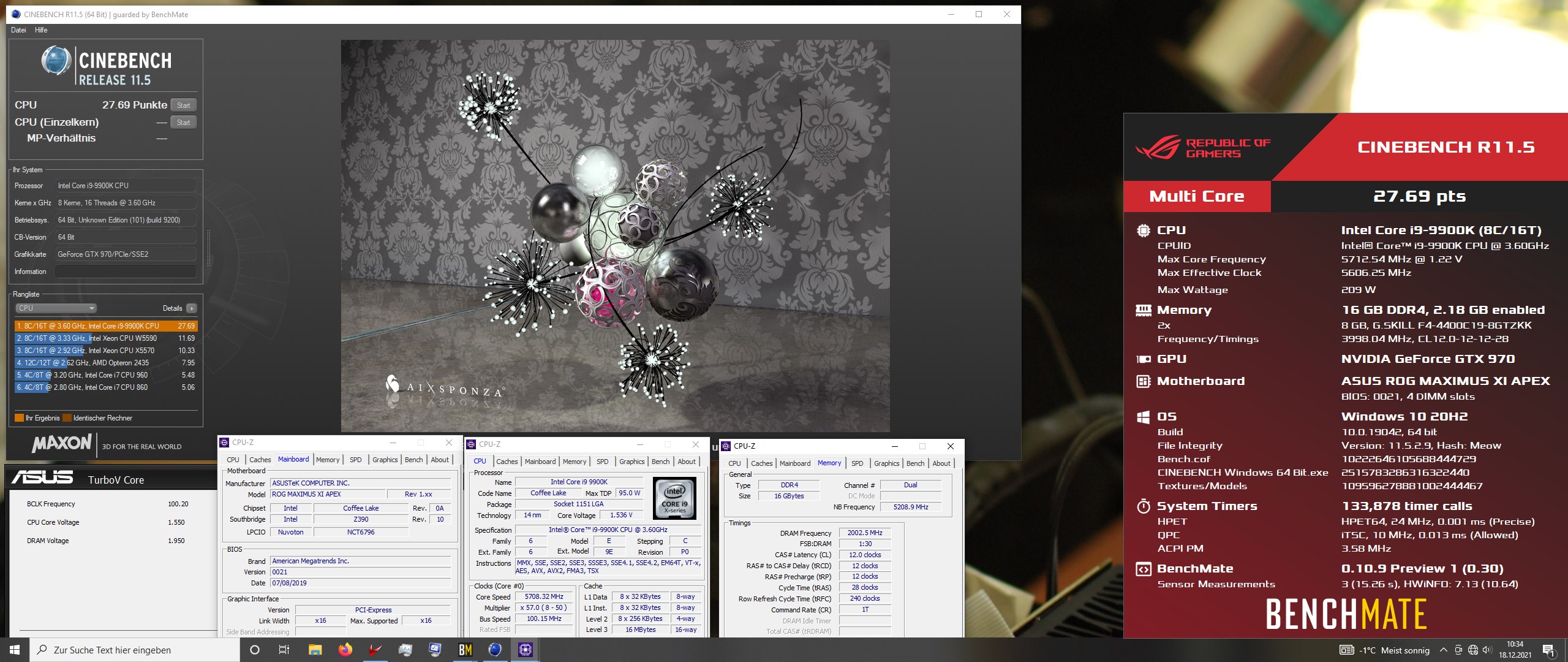
Task: Open About tab in middle CPU-Z window
Action: pos(687,462)
